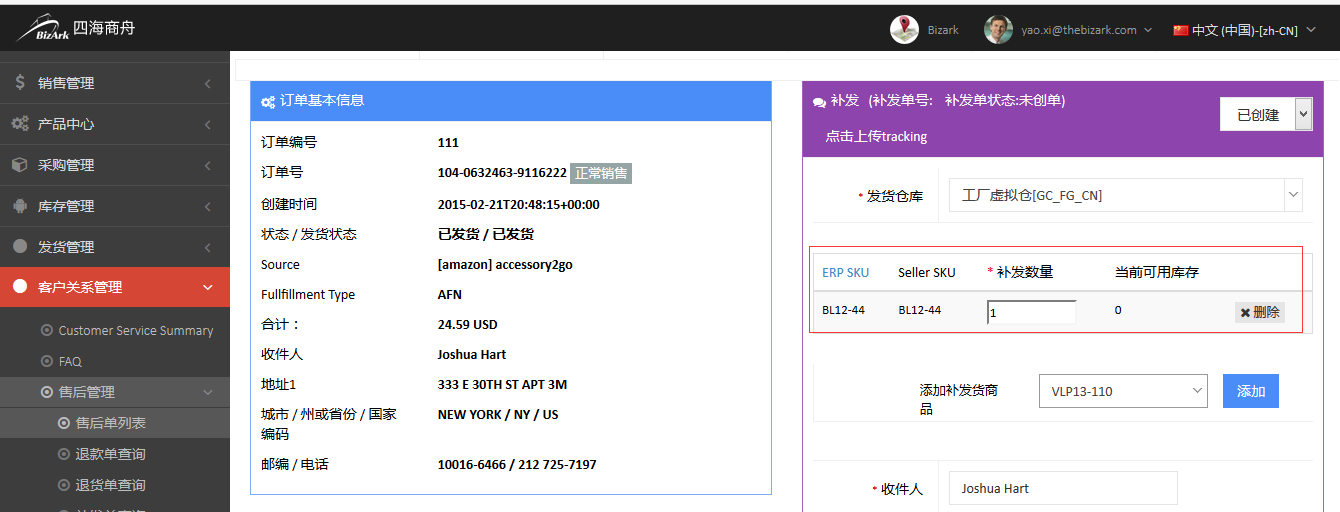Click the gears icon in 订单基本信息 header
Viewport: 1340px width, 512px height.
click(268, 101)
